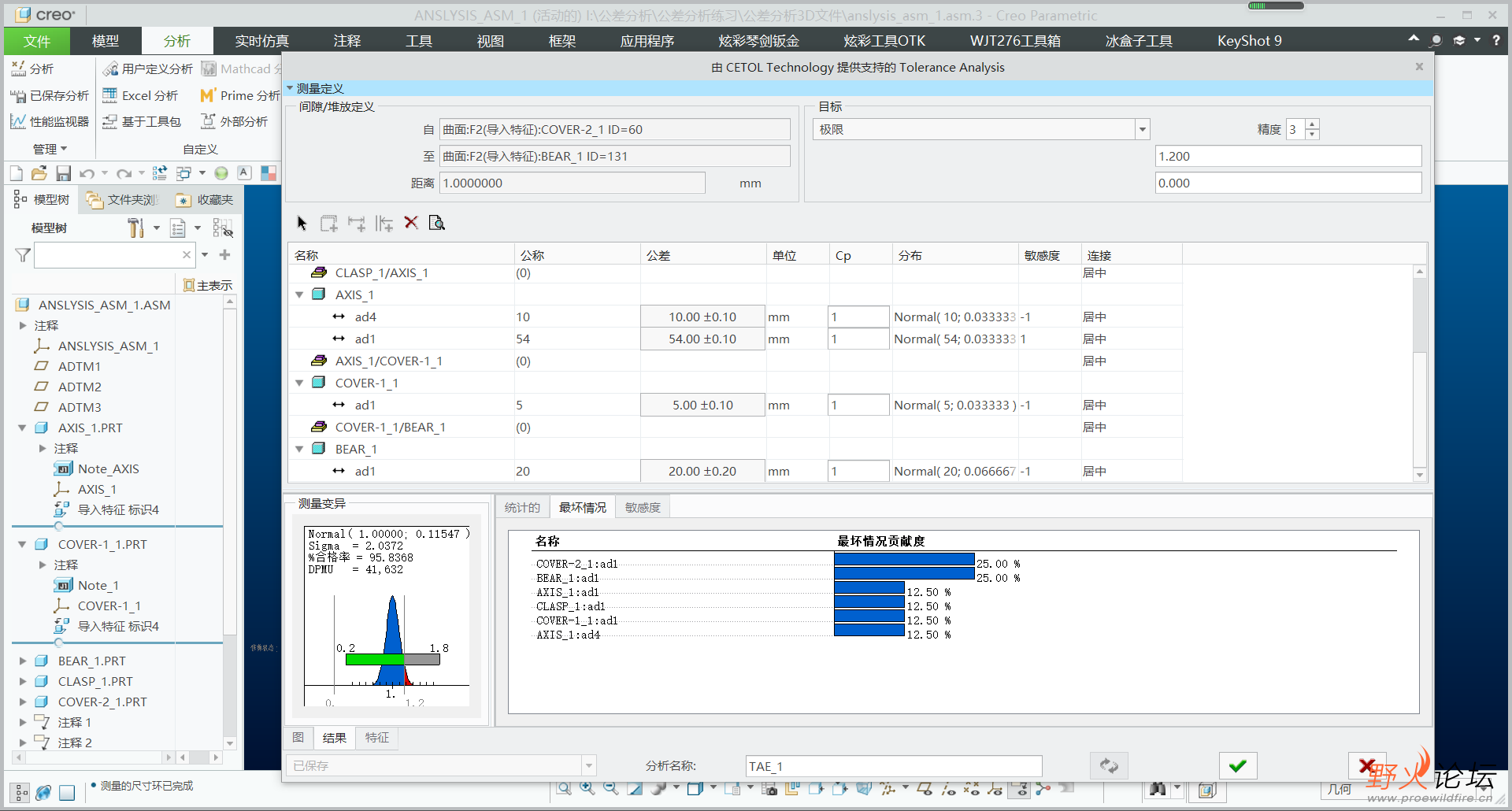Click the 已保存分析 ribbon button
This screenshot has width=1512, height=811.
(x=50, y=95)
